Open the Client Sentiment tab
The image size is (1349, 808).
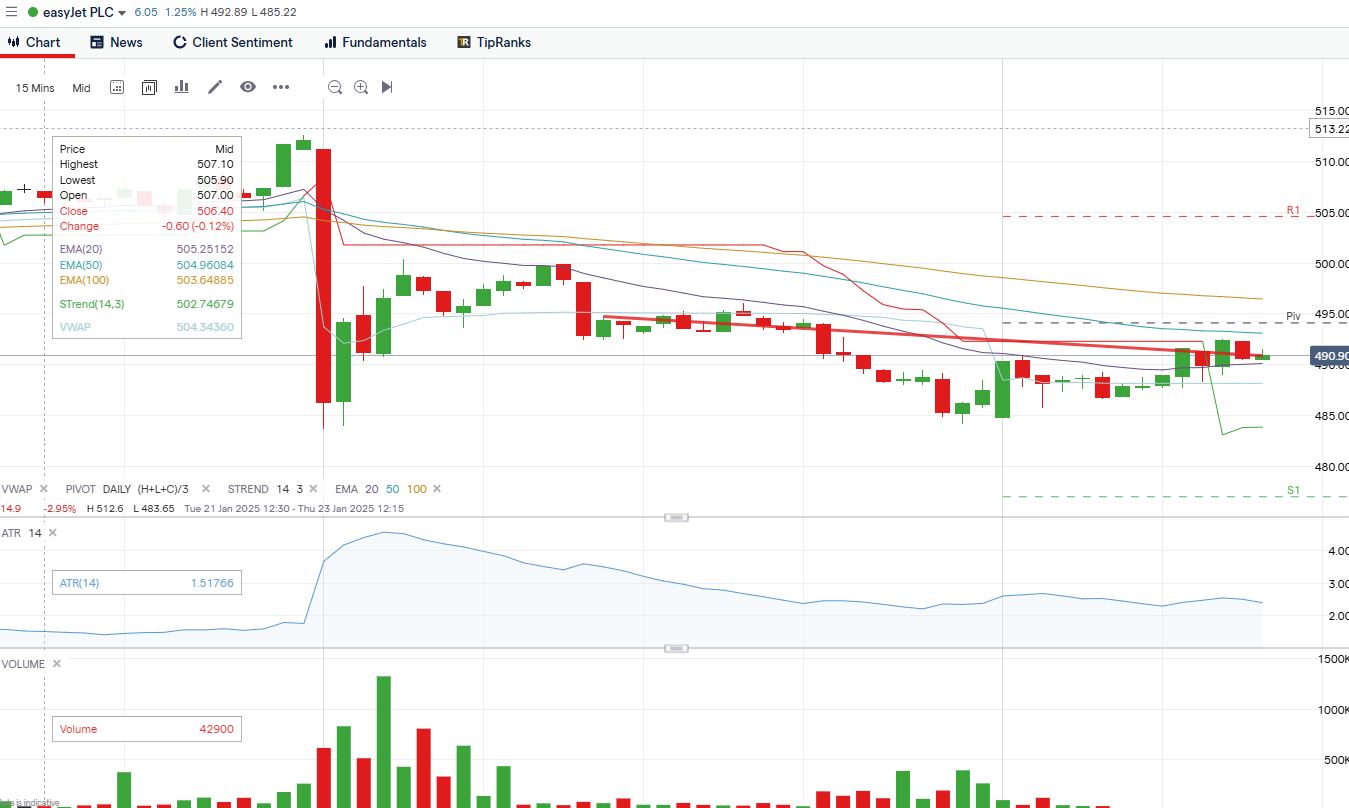point(233,42)
